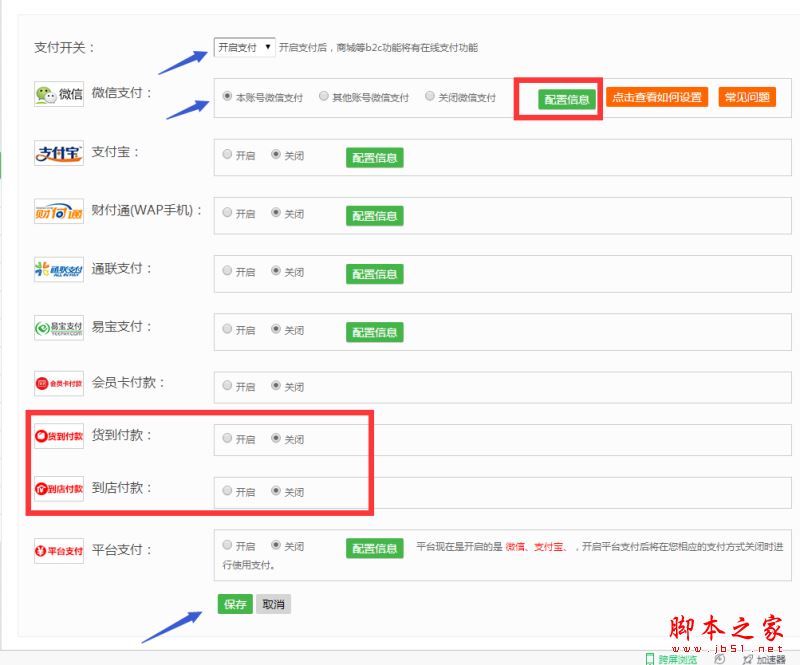The width and height of the screenshot is (800, 665).
Task: Click 加速器 in the status bar
Action: (765, 659)
